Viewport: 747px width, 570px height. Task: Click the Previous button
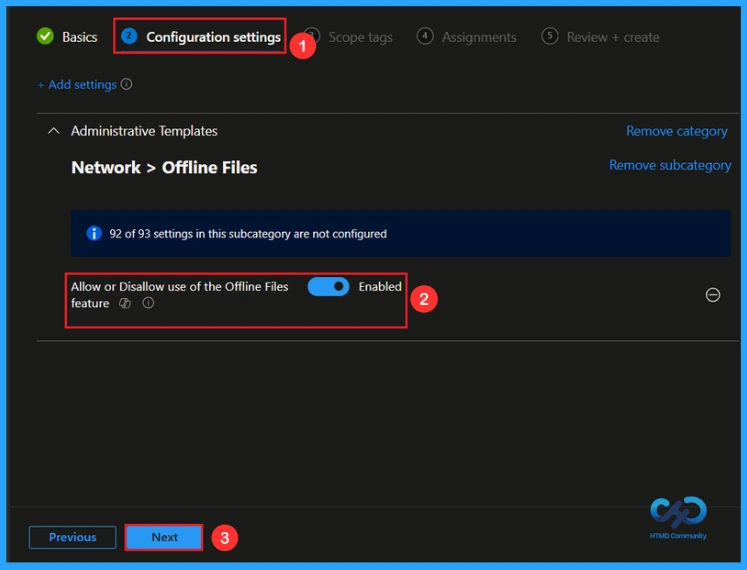point(72,537)
